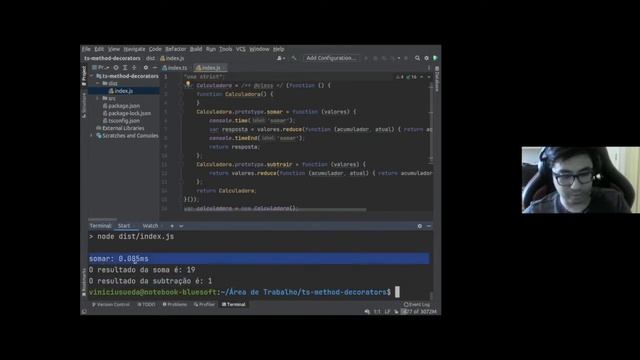Open the Tools menu
The image size is (640, 360).
point(226,49)
